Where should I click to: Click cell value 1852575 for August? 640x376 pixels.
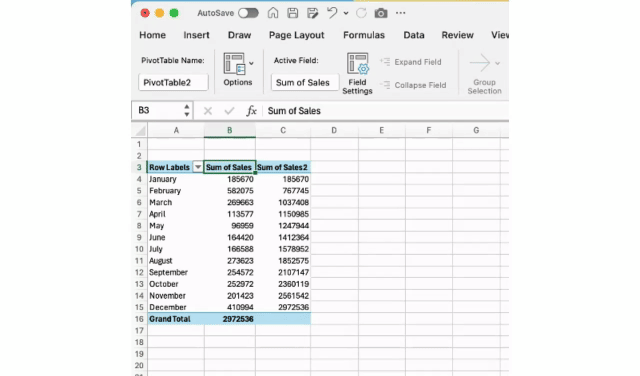pyautogui.click(x=293, y=261)
